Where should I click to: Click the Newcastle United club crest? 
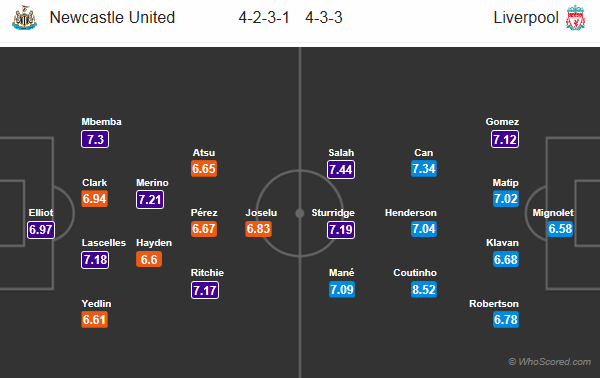pos(24,18)
